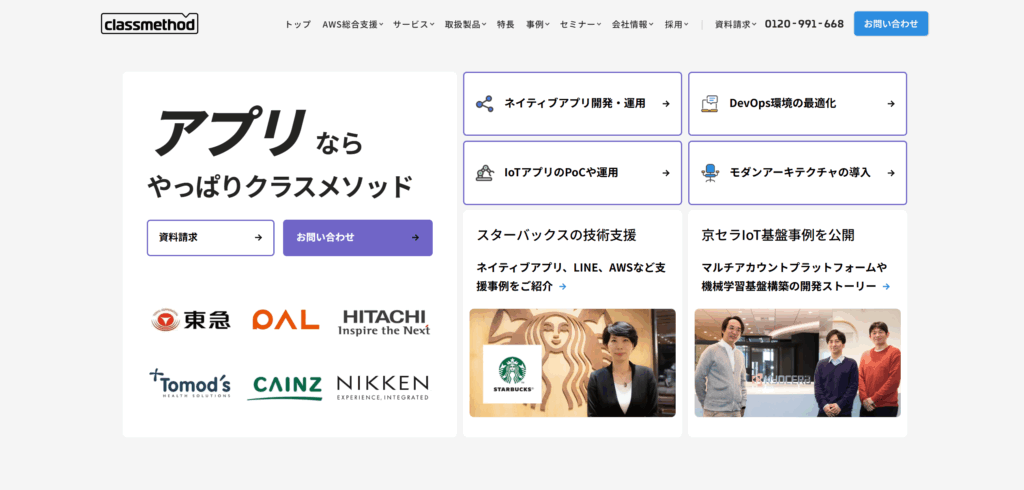The height and width of the screenshot is (490, 1024).
Task: Click the purple お問い合わせ hero button
Action: (357, 238)
